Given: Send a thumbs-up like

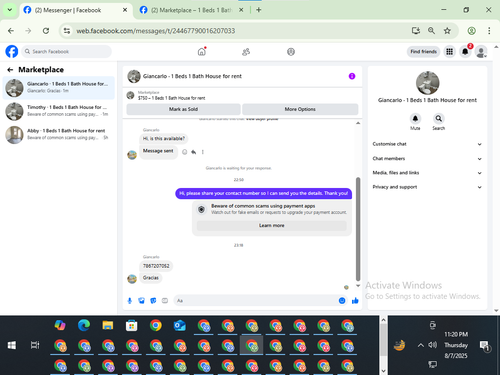Looking at the screenshot, I should tap(355, 301).
